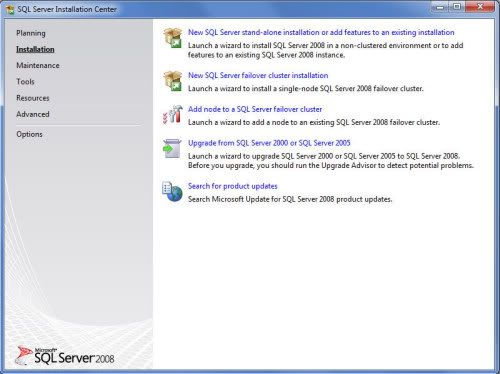
Task: Launch New SQL Server stand-alone installation link
Action: point(321,32)
